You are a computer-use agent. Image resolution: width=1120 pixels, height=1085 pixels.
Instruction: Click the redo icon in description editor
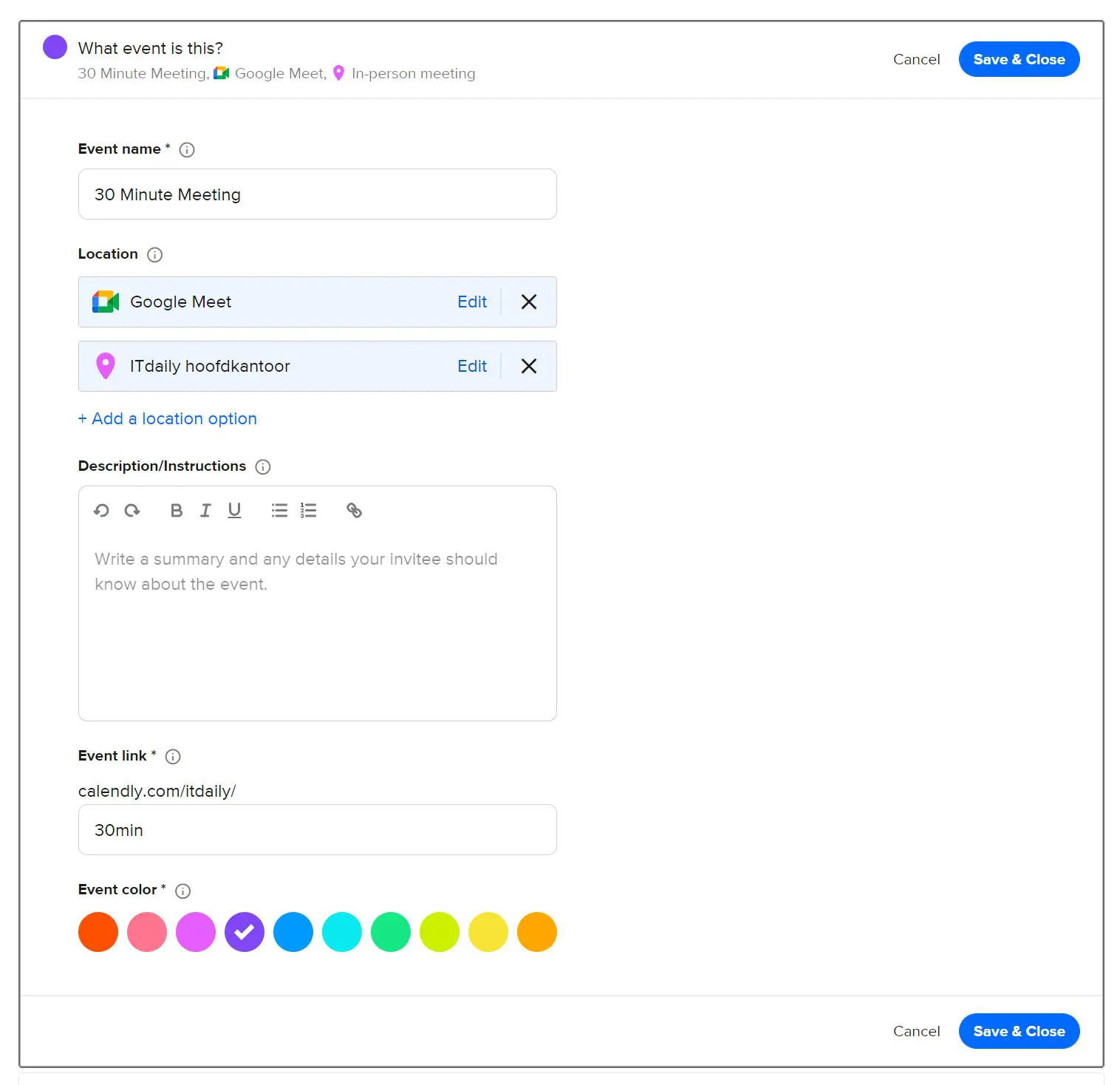click(132, 510)
